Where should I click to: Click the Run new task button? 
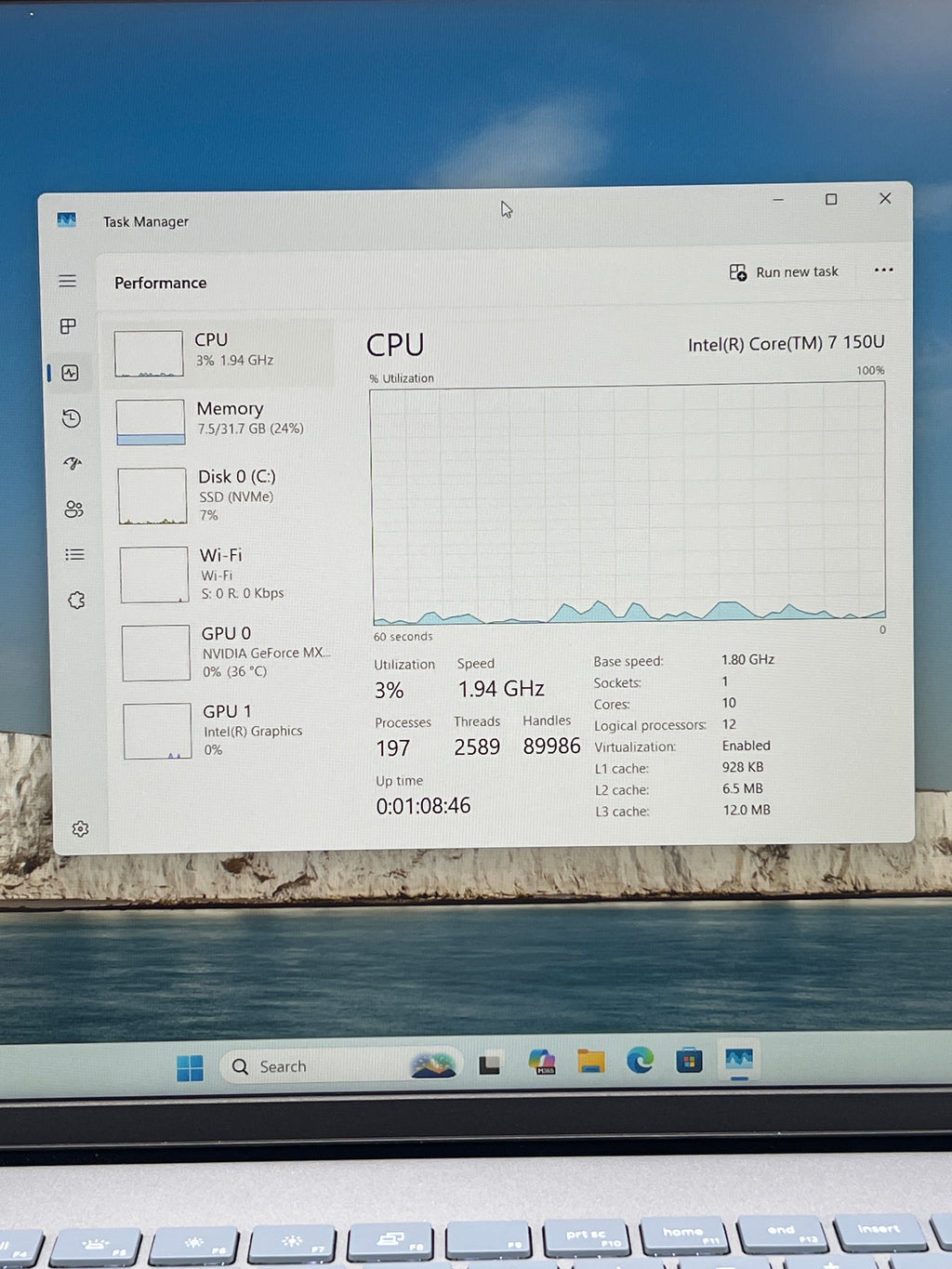click(784, 271)
